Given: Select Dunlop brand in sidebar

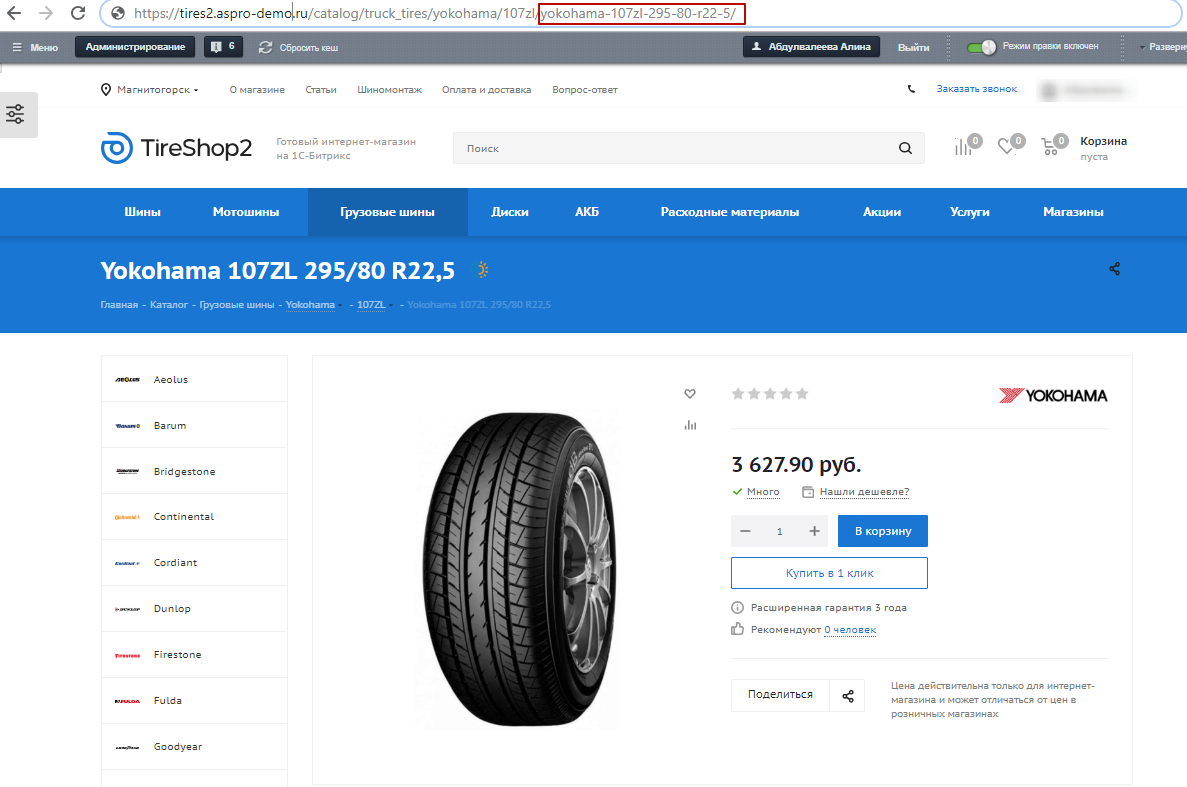Looking at the screenshot, I should [195, 609].
